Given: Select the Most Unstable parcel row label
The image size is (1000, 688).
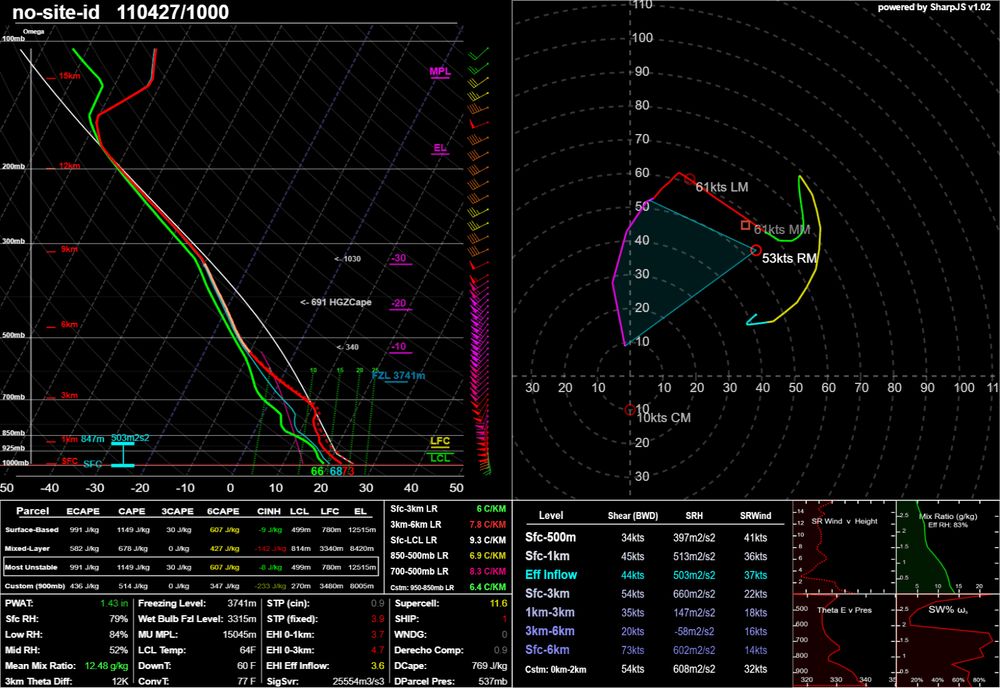Looking at the screenshot, I should [31, 567].
